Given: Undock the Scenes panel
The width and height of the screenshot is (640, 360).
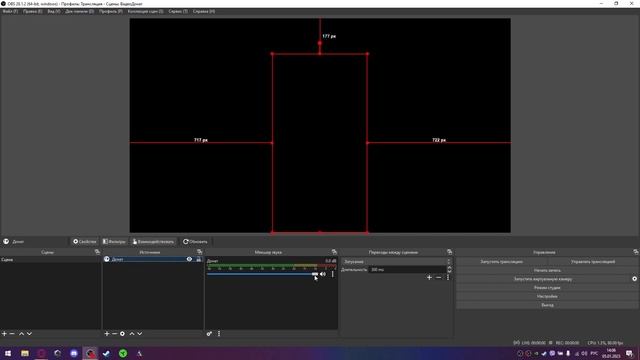Looking at the screenshot, I should pyautogui.click(x=97, y=252).
